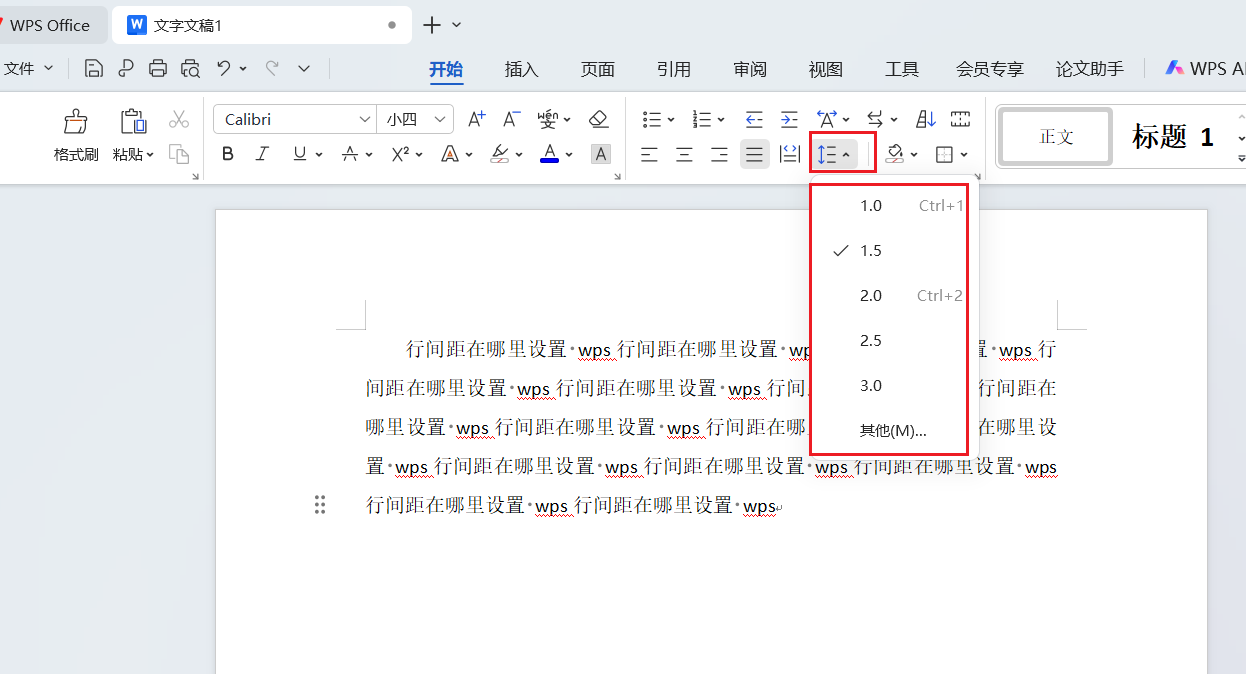Click the Save icon
The width and height of the screenshot is (1246, 674).
tap(92, 68)
